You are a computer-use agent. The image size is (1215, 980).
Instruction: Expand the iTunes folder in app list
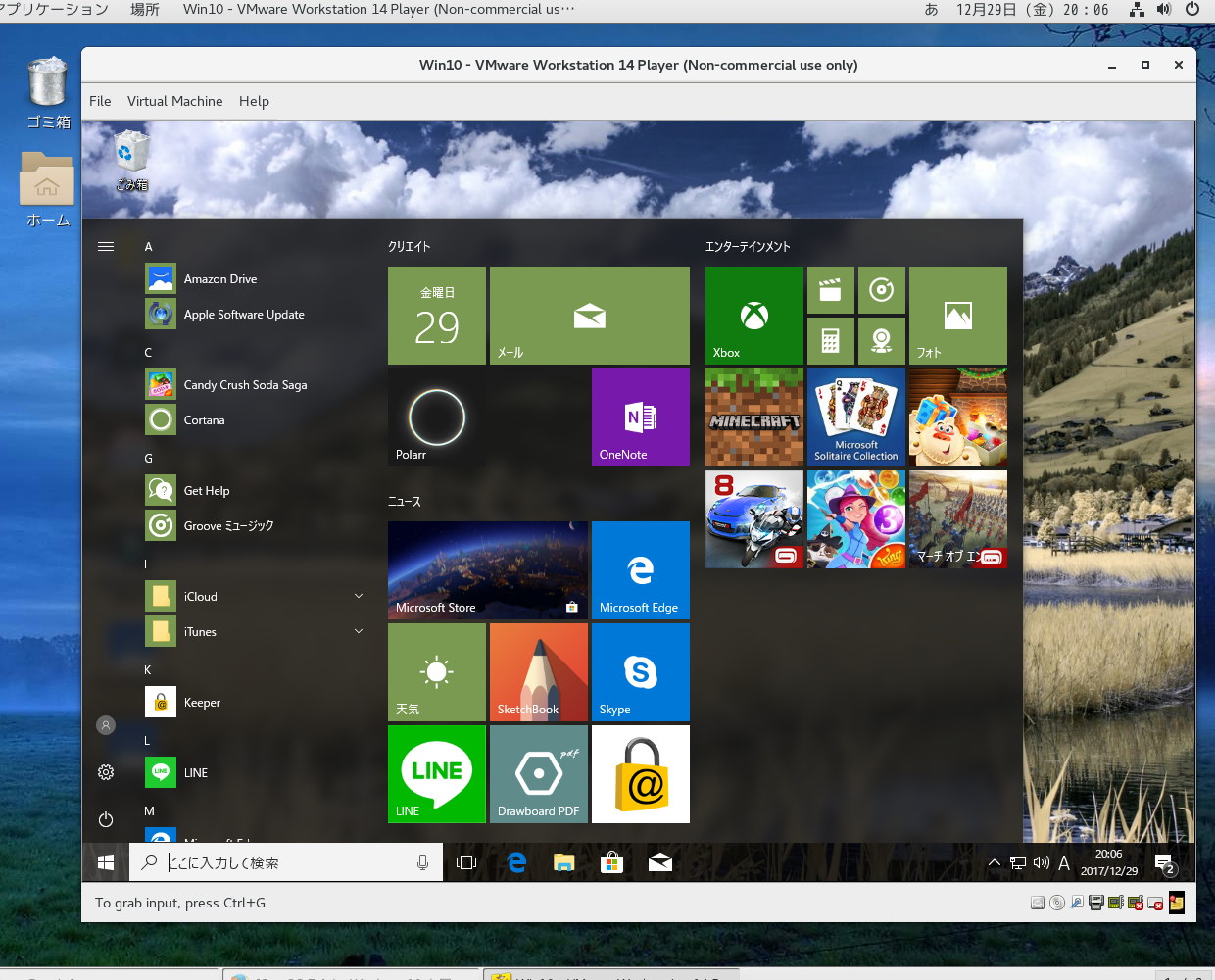click(x=359, y=631)
